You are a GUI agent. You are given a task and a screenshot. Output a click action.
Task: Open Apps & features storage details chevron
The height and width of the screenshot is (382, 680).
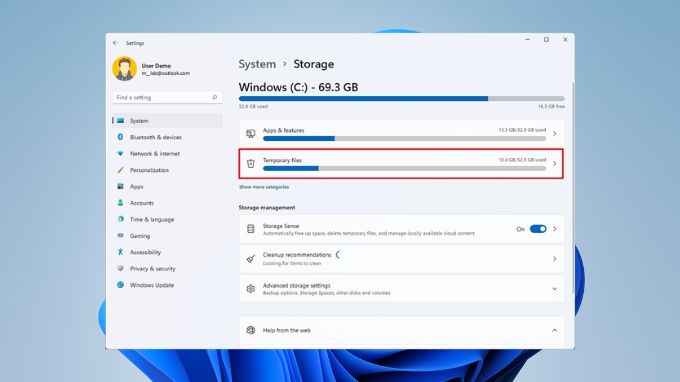click(x=555, y=134)
